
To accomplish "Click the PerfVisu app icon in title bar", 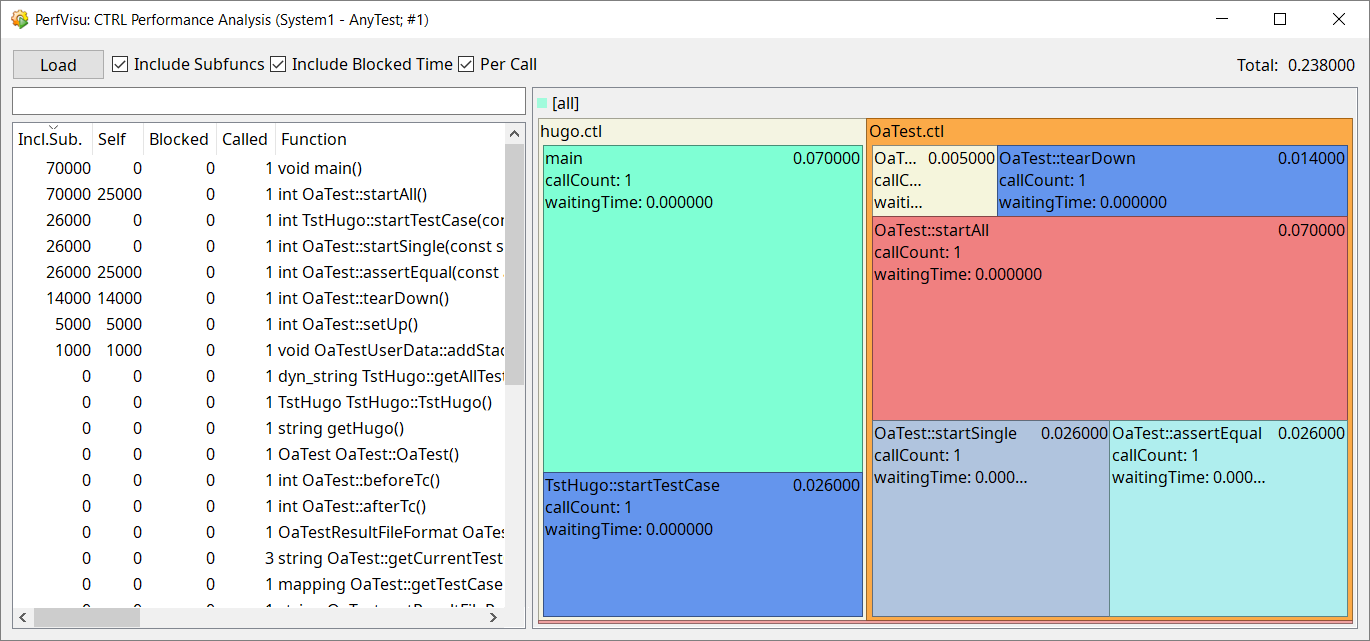I will [x=19, y=19].
